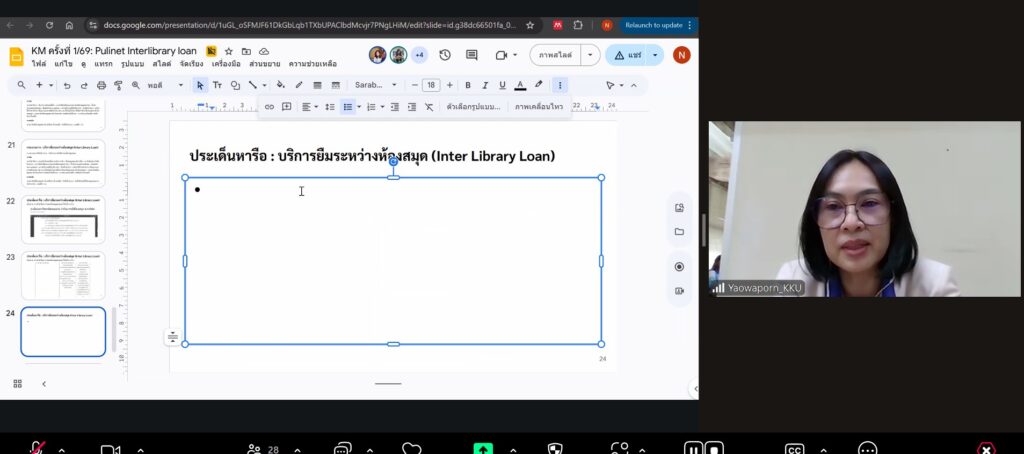The width and height of the screenshot is (1024, 454).
Task: Star the presentation title
Action: coord(229,51)
